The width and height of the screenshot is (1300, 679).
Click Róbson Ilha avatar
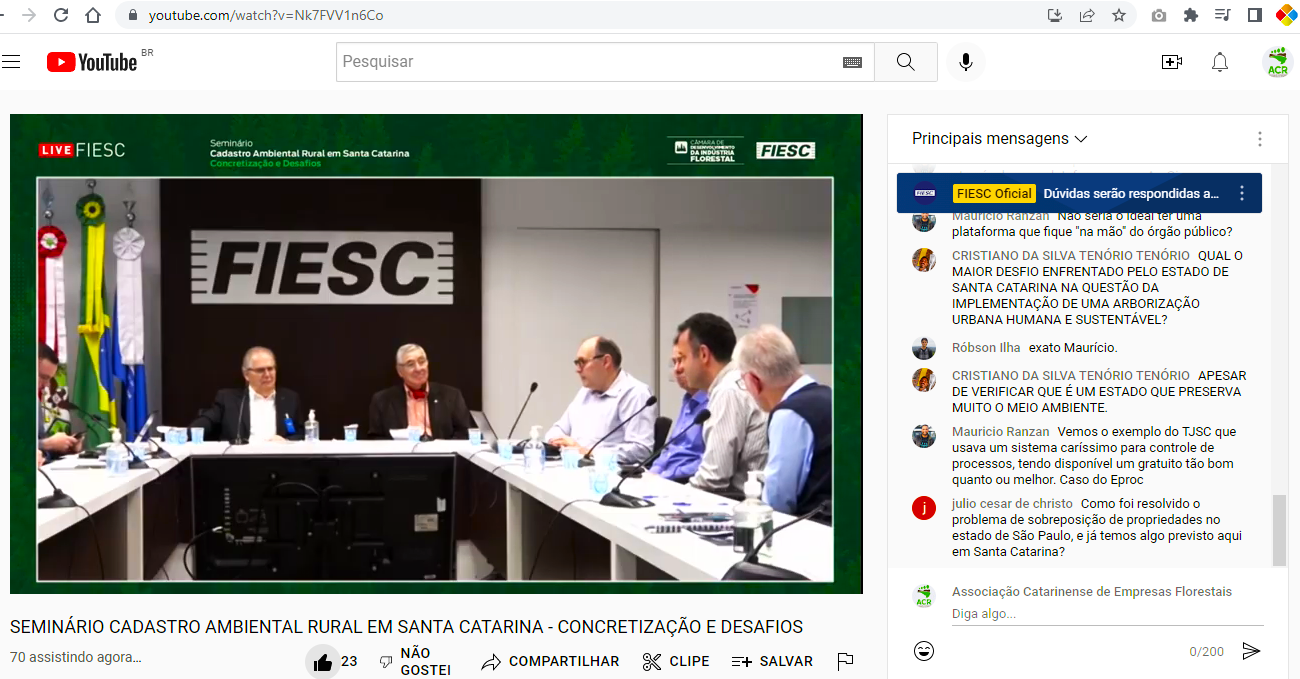coord(924,348)
